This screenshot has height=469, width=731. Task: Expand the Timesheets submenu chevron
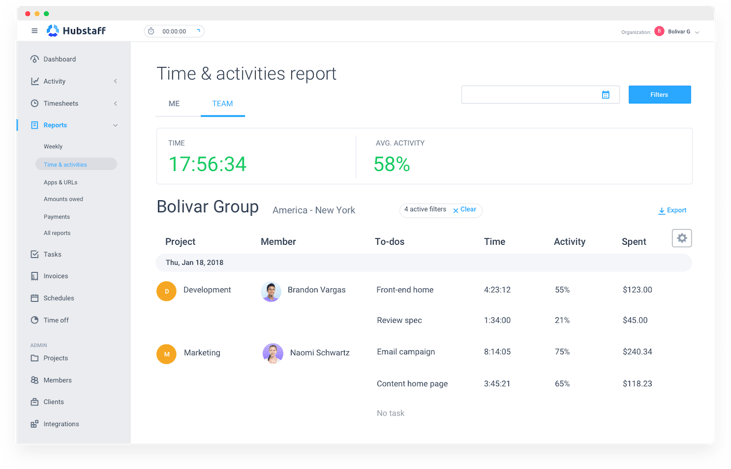coord(115,103)
